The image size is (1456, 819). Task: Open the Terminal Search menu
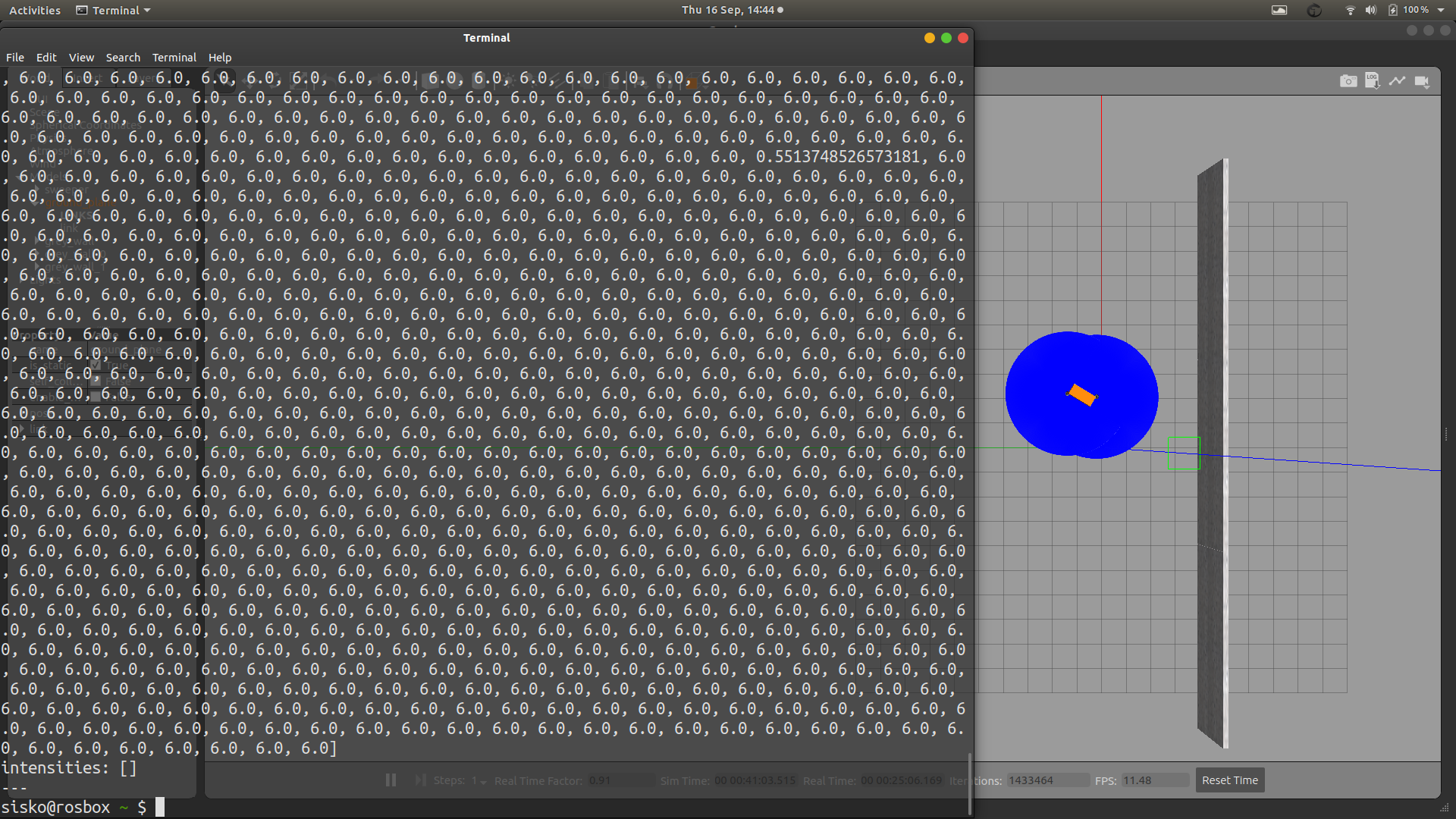pos(123,58)
